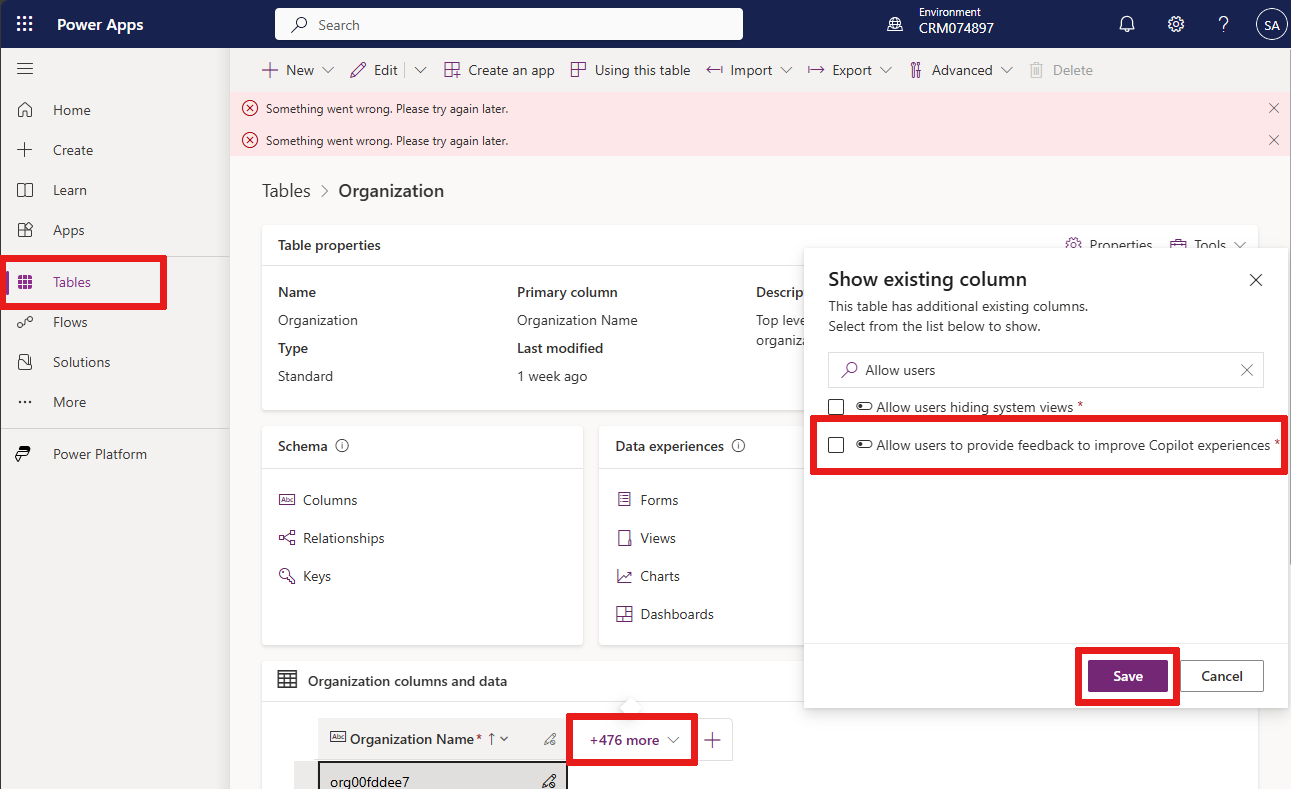Dismiss the first error banner
The image size is (1291, 789).
[1273, 108]
